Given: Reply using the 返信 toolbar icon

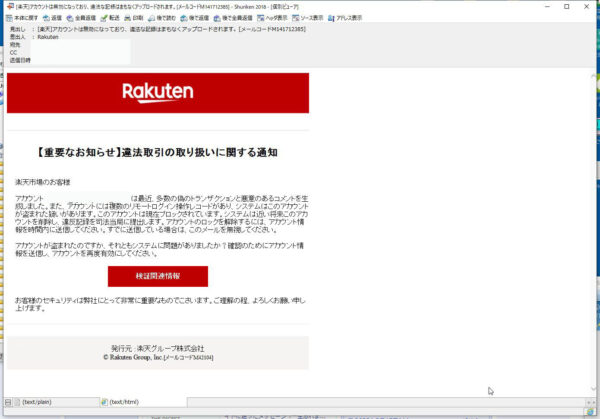Looking at the screenshot, I should (x=52, y=18).
